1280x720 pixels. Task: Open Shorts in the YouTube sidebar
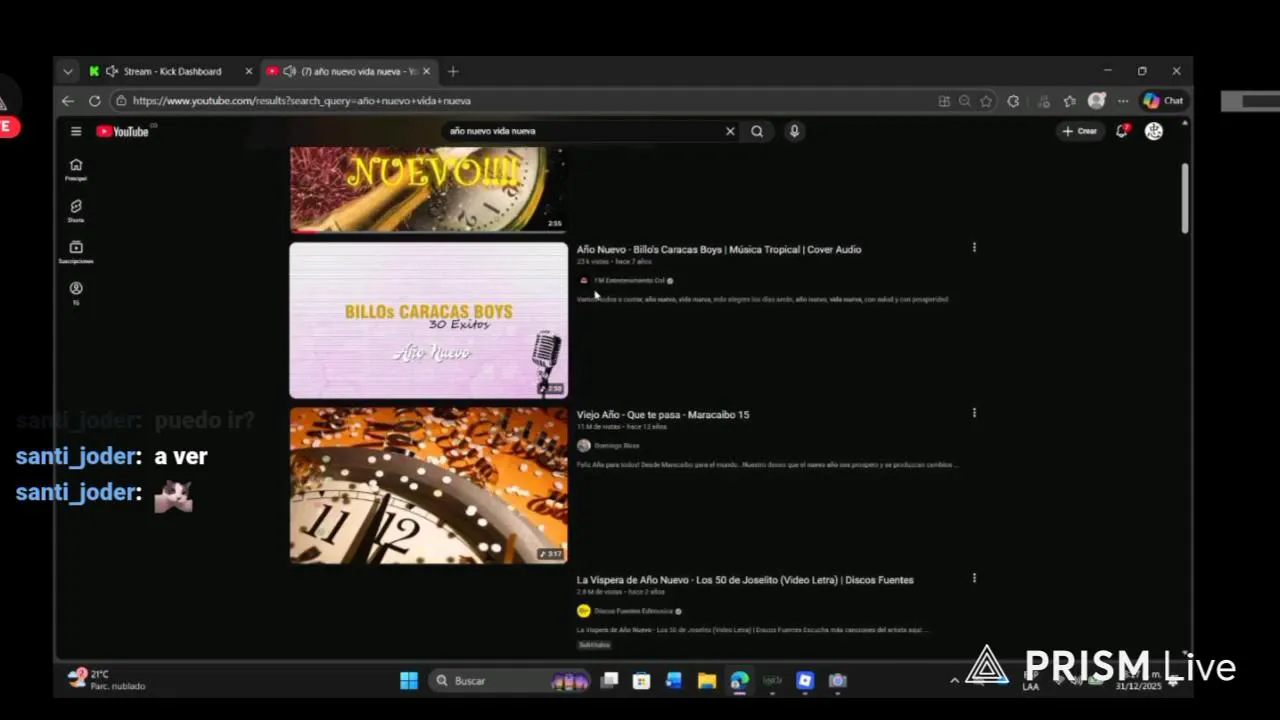pyautogui.click(x=76, y=210)
